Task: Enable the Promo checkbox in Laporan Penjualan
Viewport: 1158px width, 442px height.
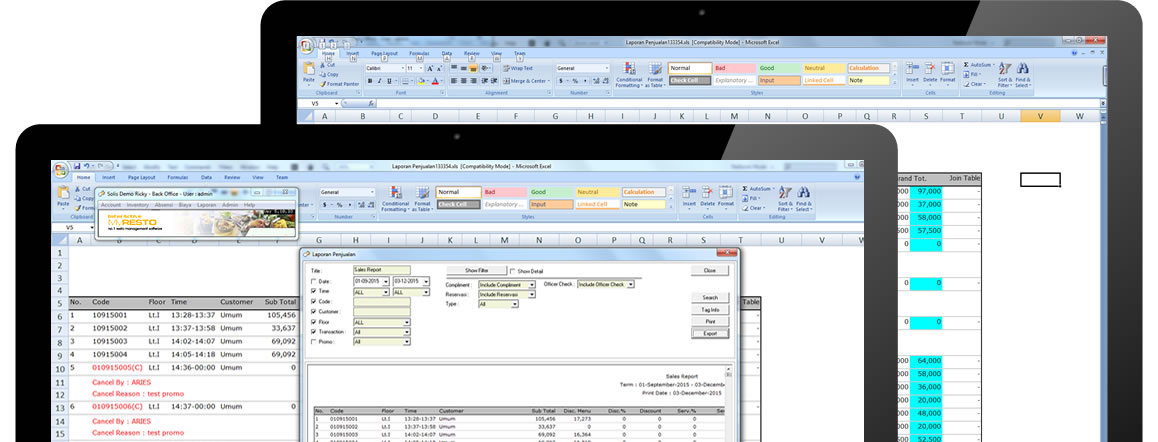Action: tap(314, 341)
